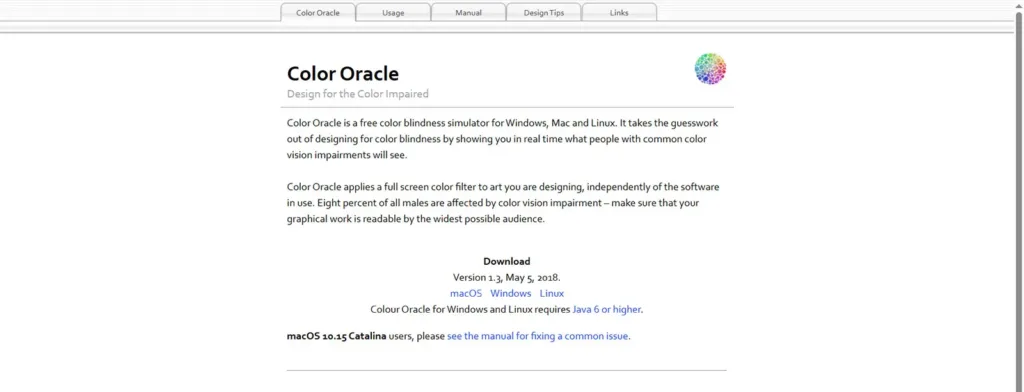Download the Windows version
This screenshot has height=392, width=1024.
pyautogui.click(x=511, y=293)
